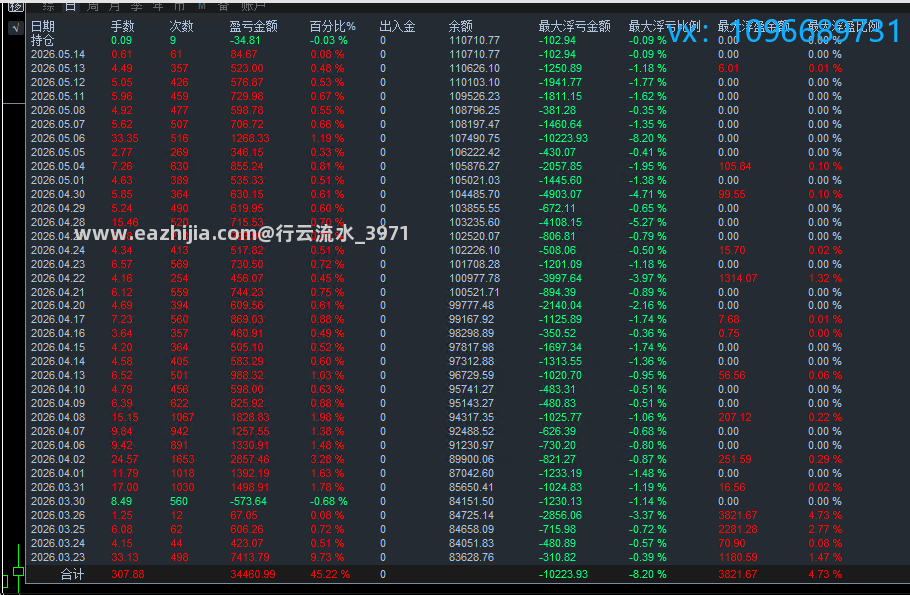Viewport: 910px width, 595px height.
Task: Click profit 576.87 on 2026.05.12
Action: click(x=247, y=82)
